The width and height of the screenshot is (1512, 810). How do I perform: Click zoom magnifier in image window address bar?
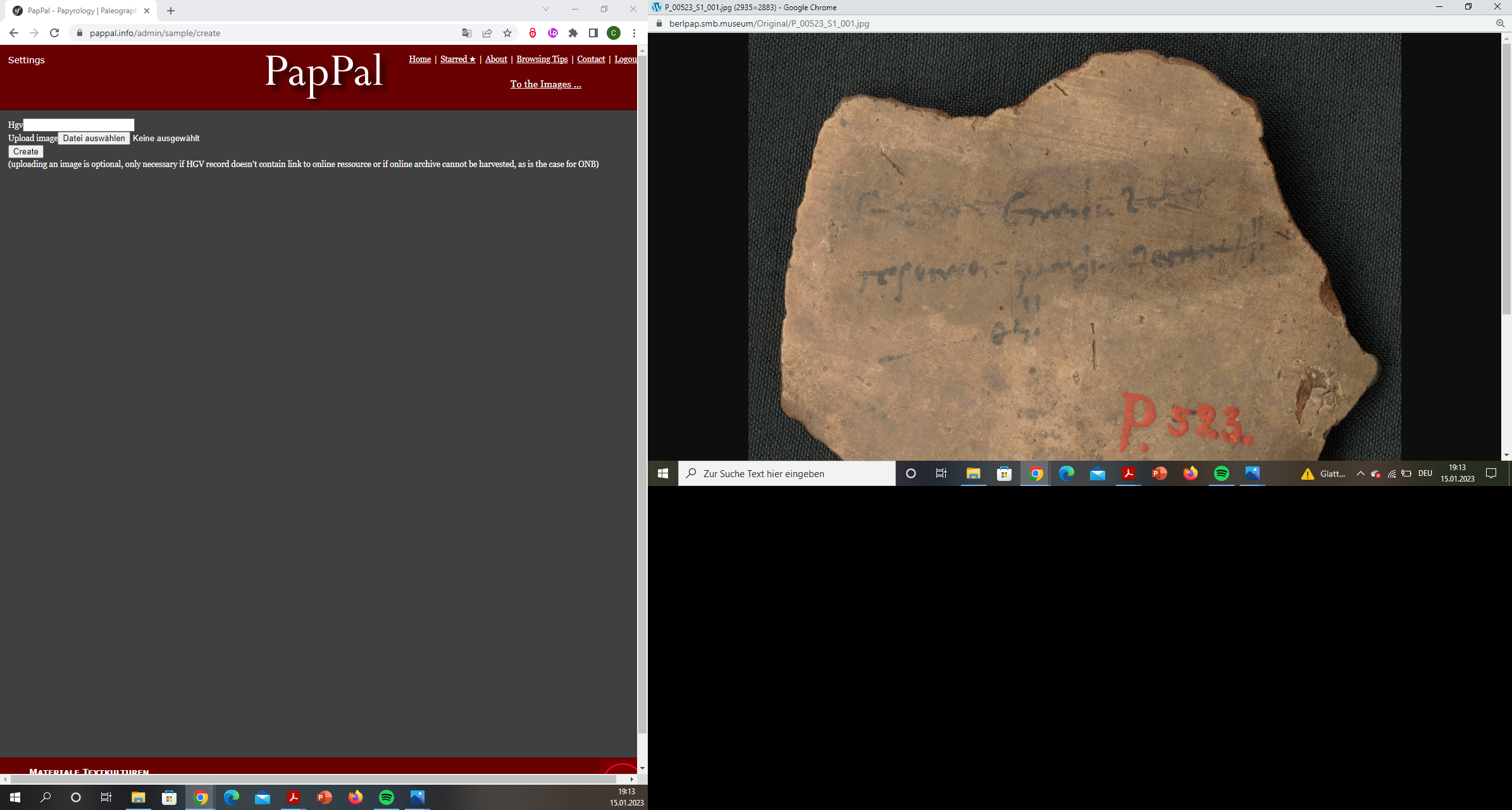[x=1500, y=23]
